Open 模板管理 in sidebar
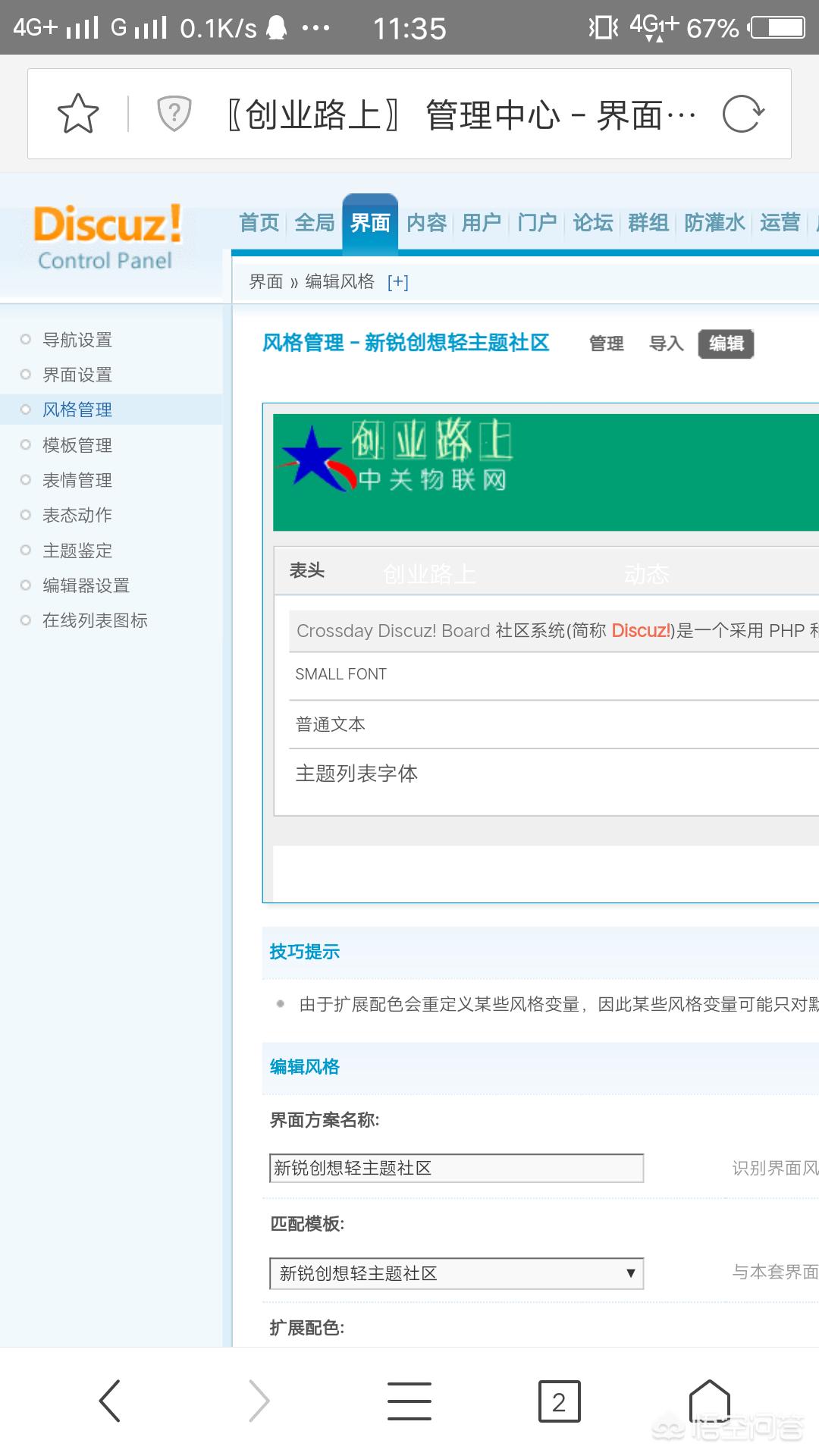The width and height of the screenshot is (819, 1456). tap(77, 445)
